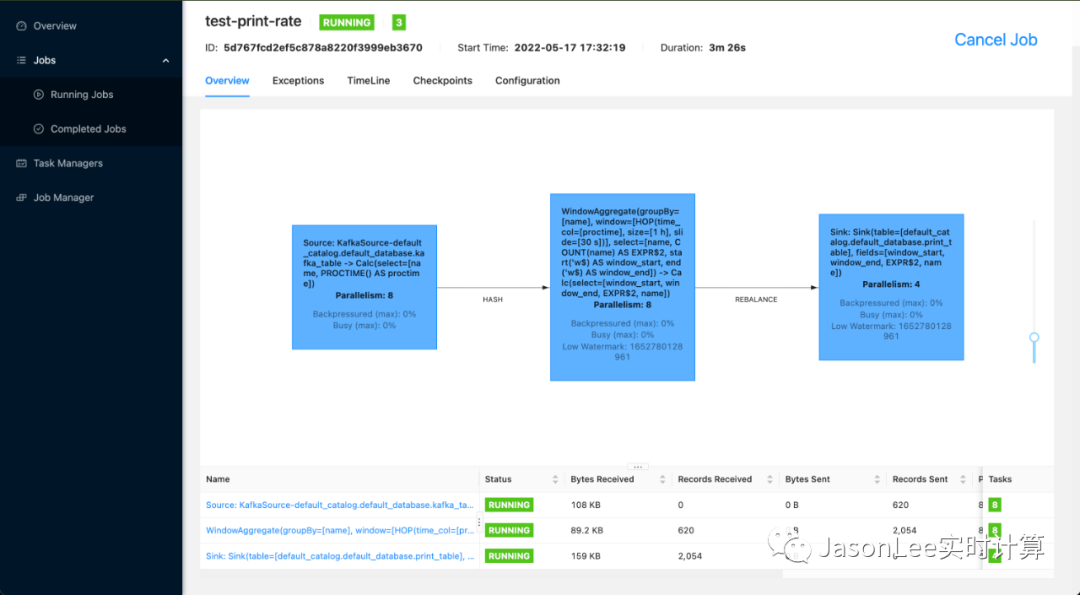Click Records Sent value 620 in Source row
Image resolution: width=1080 pixels, height=595 pixels.
pos(900,505)
